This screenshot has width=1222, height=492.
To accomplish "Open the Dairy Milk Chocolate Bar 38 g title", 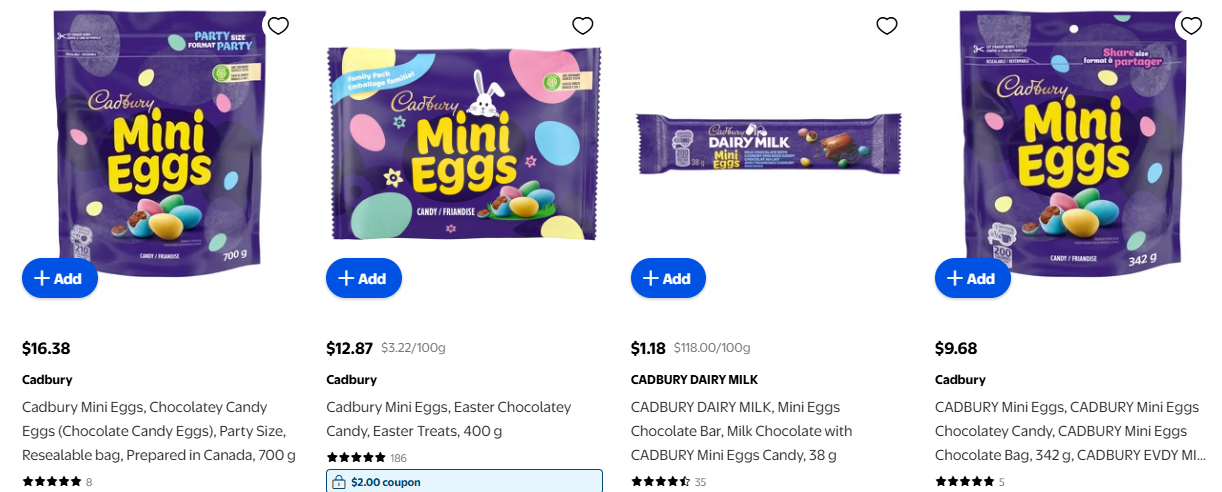I will [741, 431].
